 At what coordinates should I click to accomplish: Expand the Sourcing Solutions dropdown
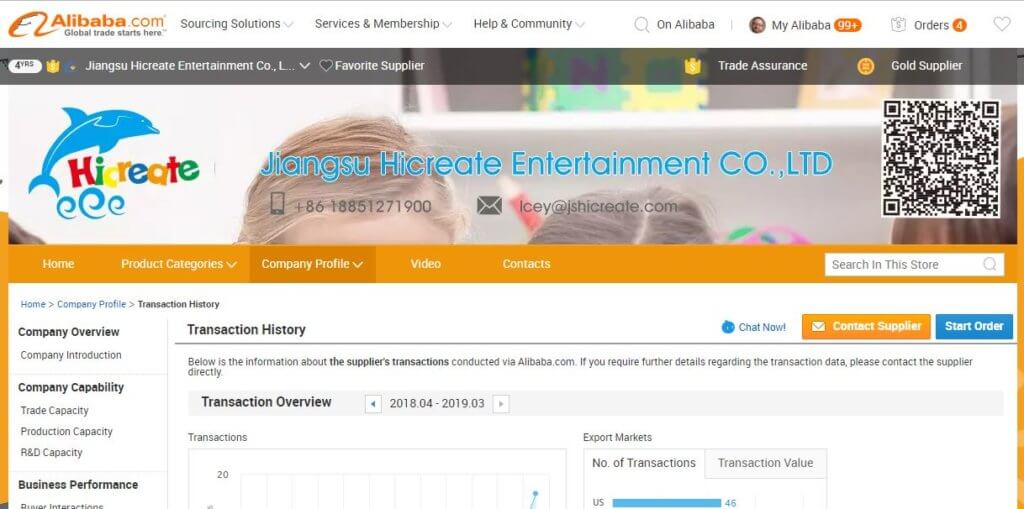click(237, 24)
